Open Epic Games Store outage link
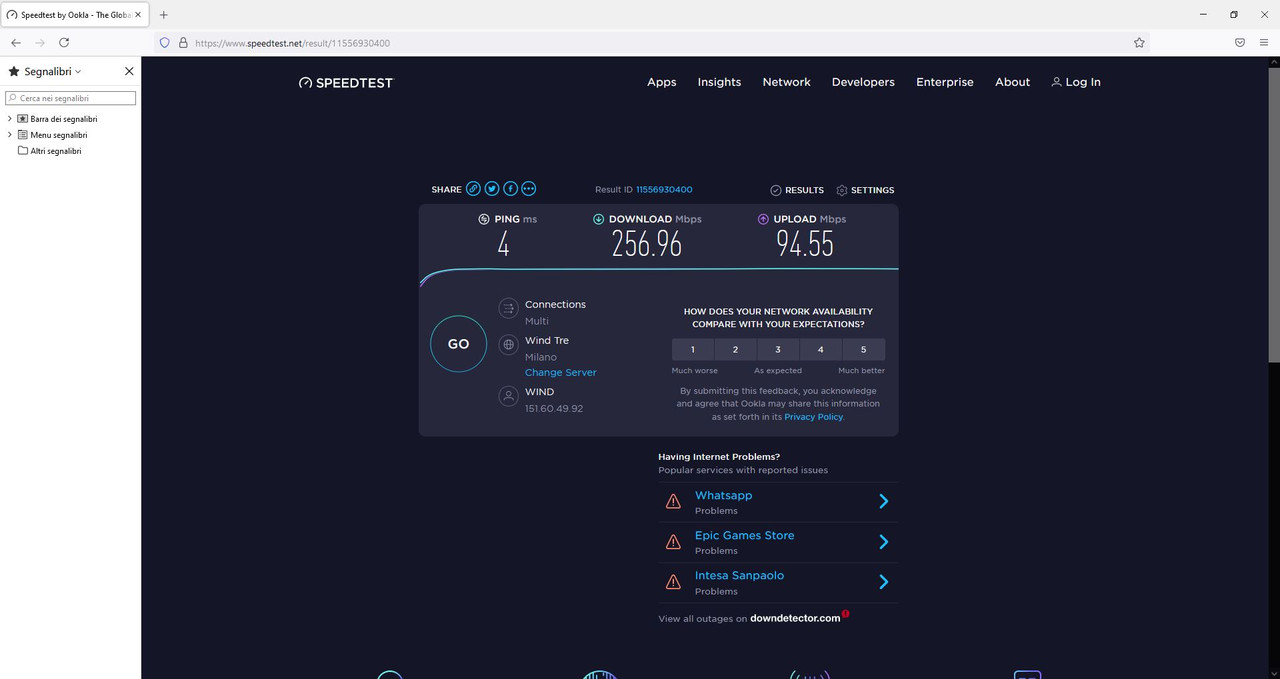This screenshot has height=679, width=1280. (745, 536)
